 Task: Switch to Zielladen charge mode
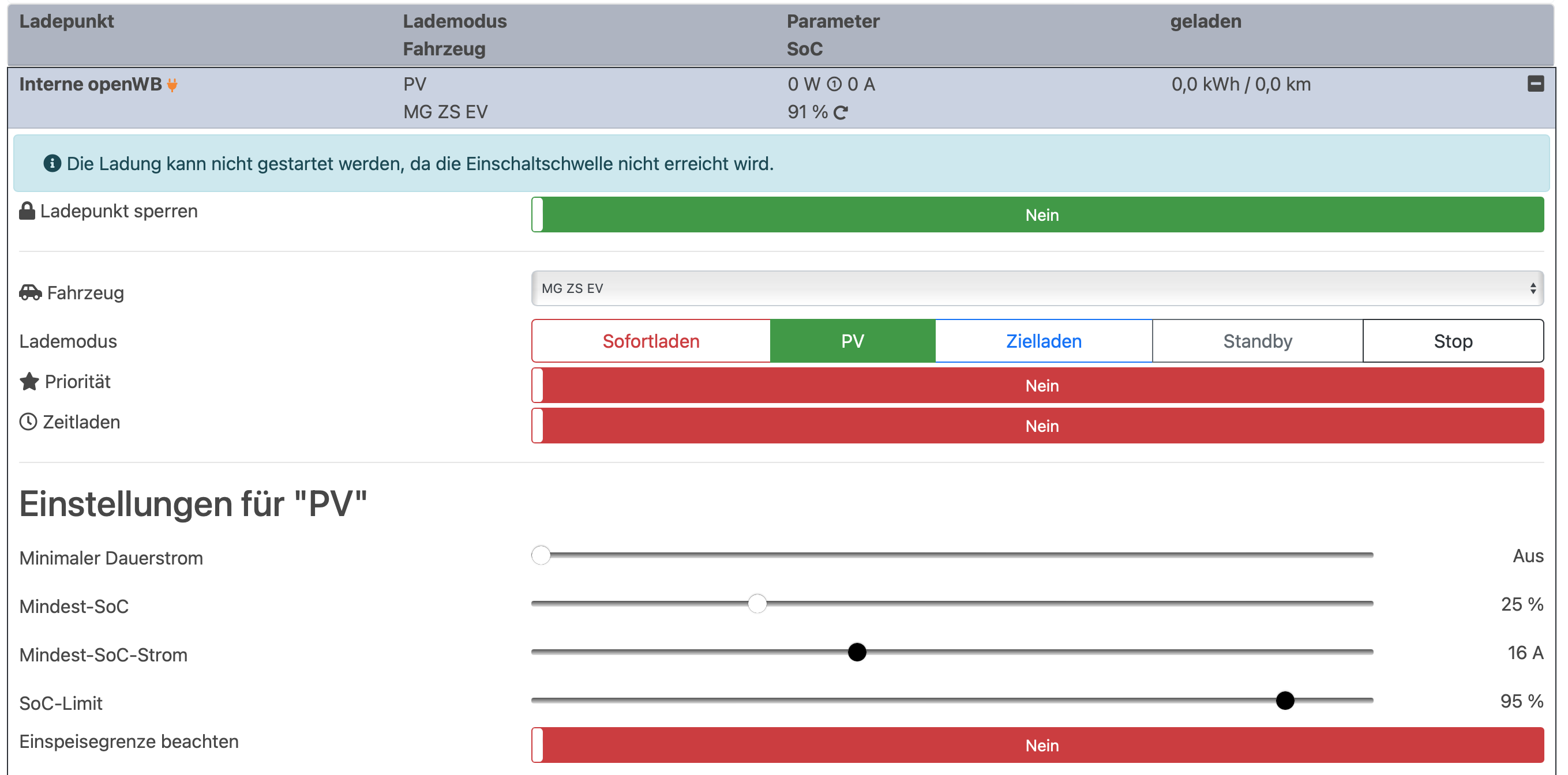click(1043, 341)
